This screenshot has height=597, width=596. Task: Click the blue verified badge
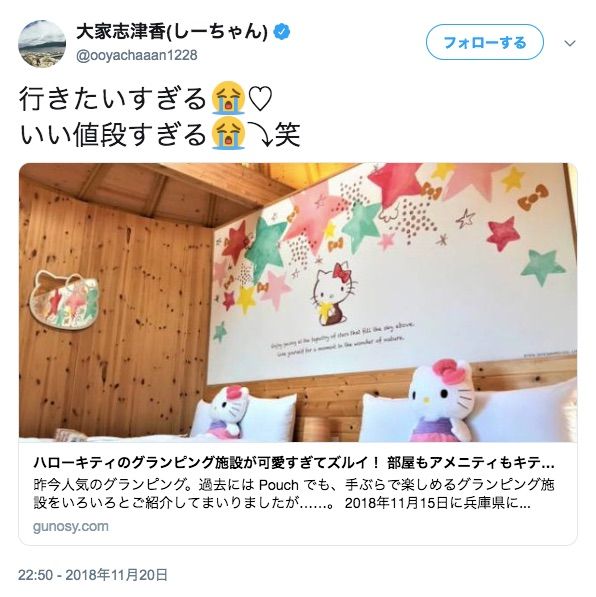click(x=282, y=32)
